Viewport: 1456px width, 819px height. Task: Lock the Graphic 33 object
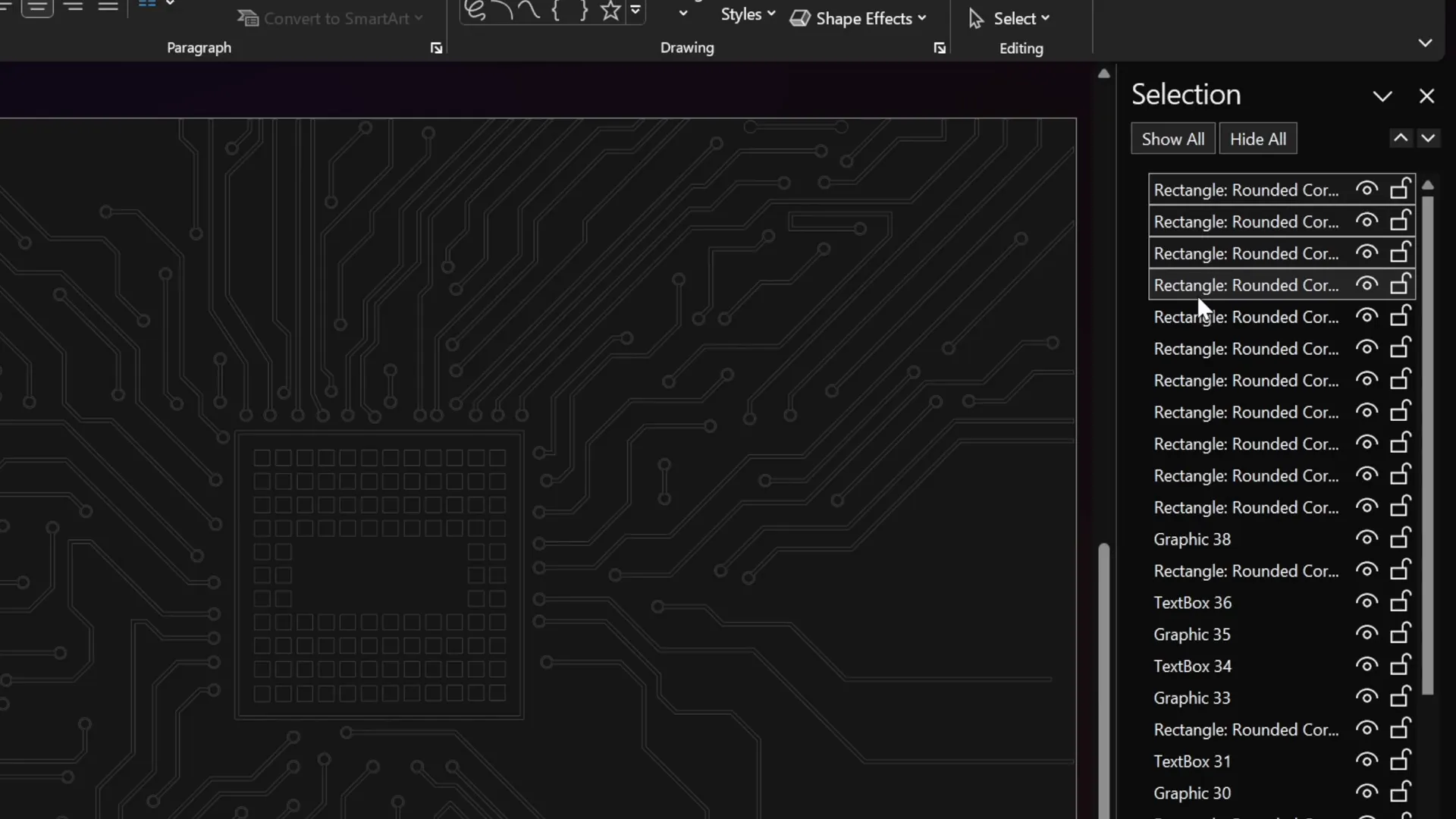(x=1400, y=698)
